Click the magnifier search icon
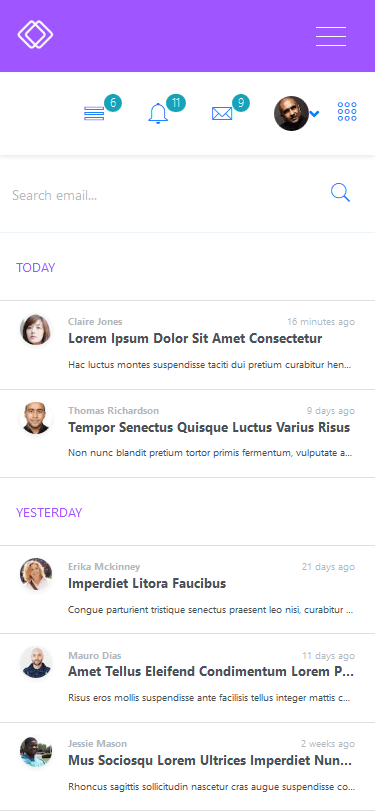The width and height of the screenshot is (375, 812). coord(340,193)
